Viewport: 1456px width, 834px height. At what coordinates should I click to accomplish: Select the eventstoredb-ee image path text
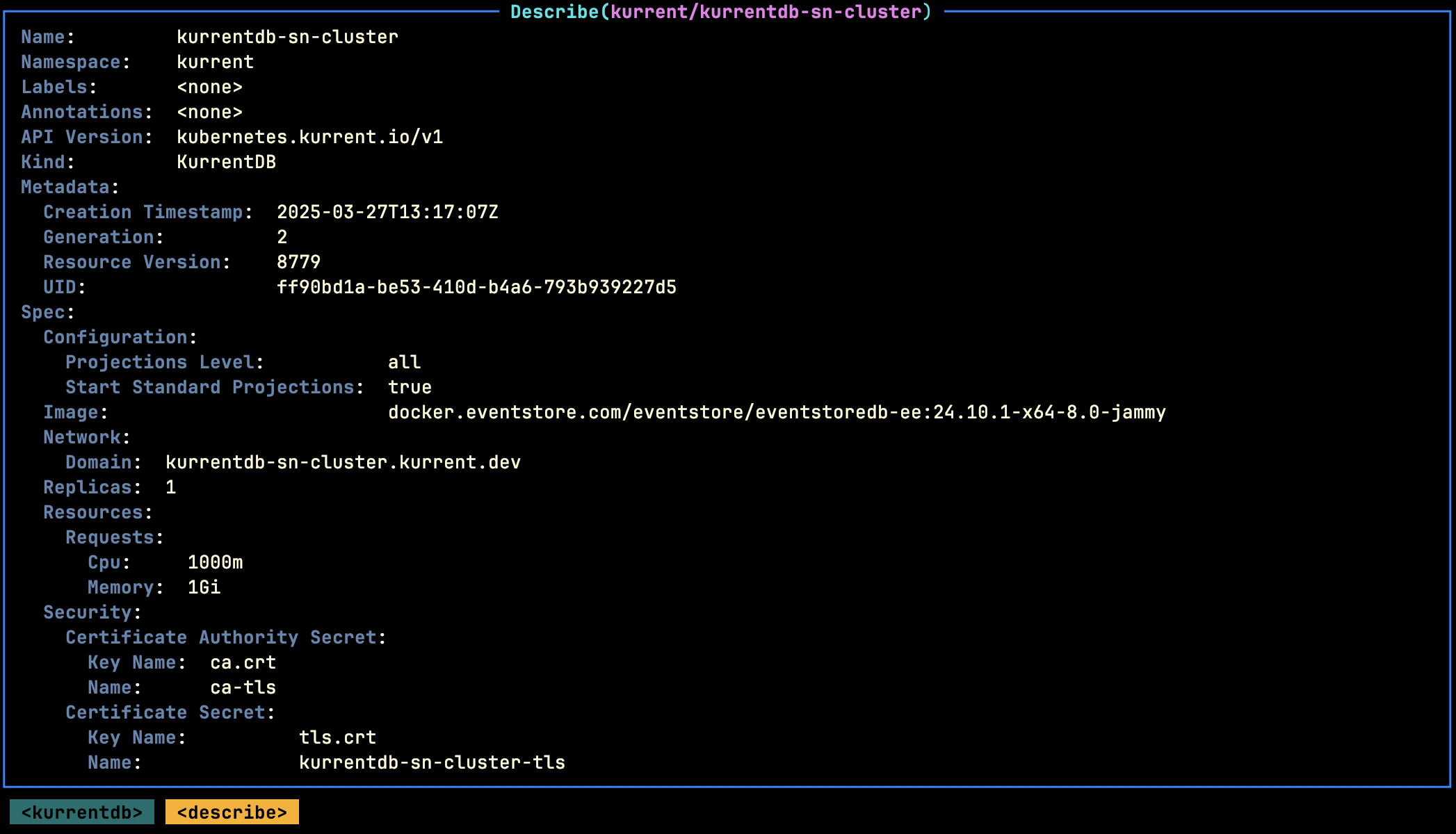coord(777,411)
